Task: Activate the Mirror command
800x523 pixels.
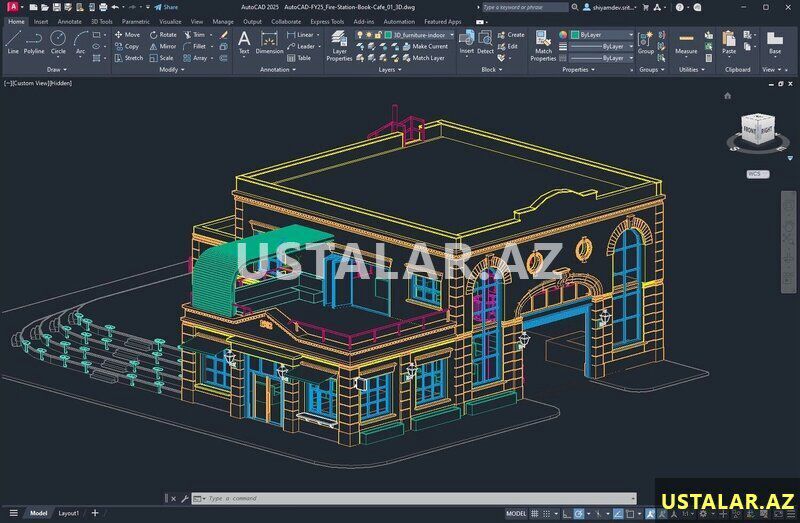Action: click(x=163, y=46)
